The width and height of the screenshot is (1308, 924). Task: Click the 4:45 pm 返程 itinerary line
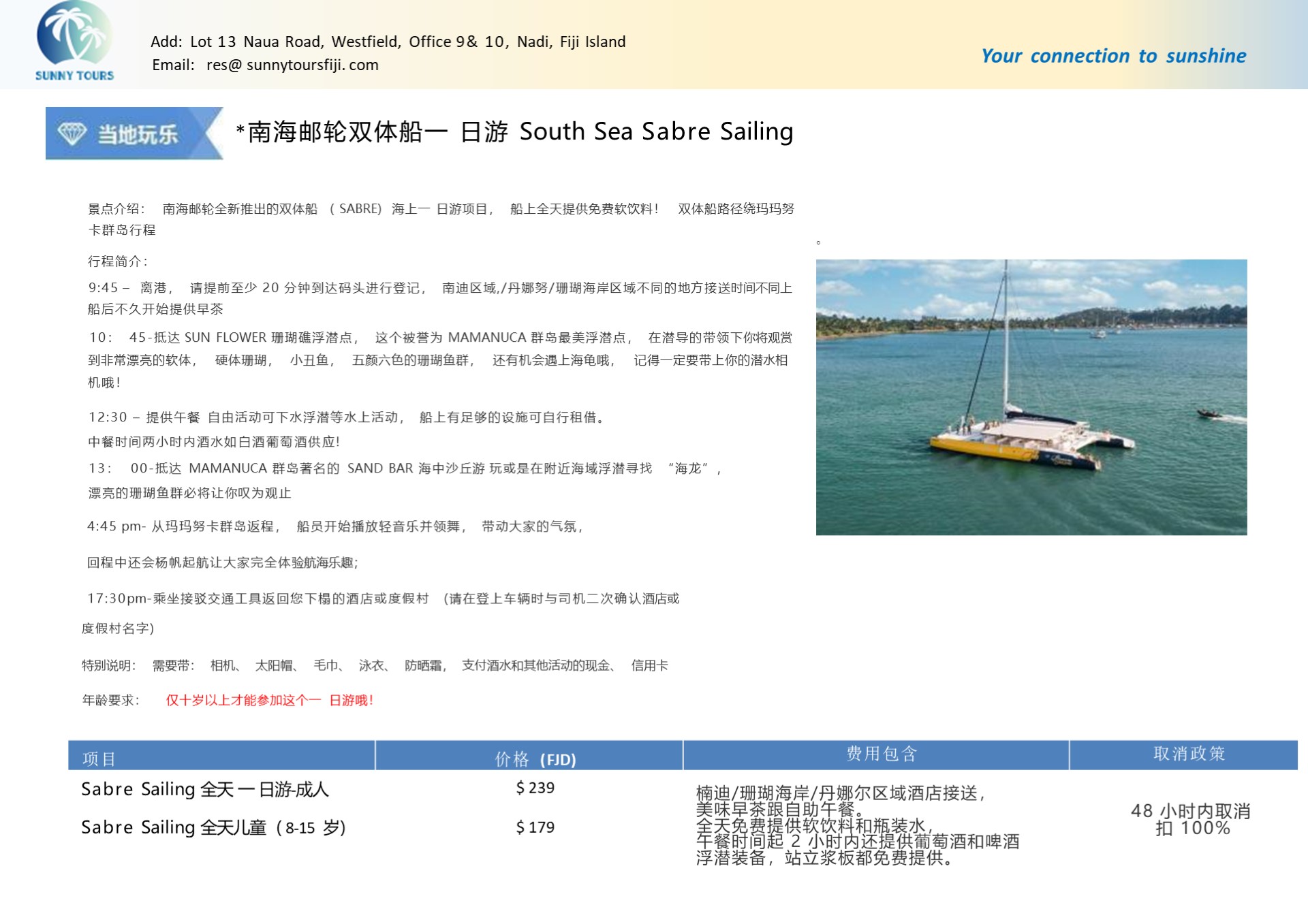[335, 526]
